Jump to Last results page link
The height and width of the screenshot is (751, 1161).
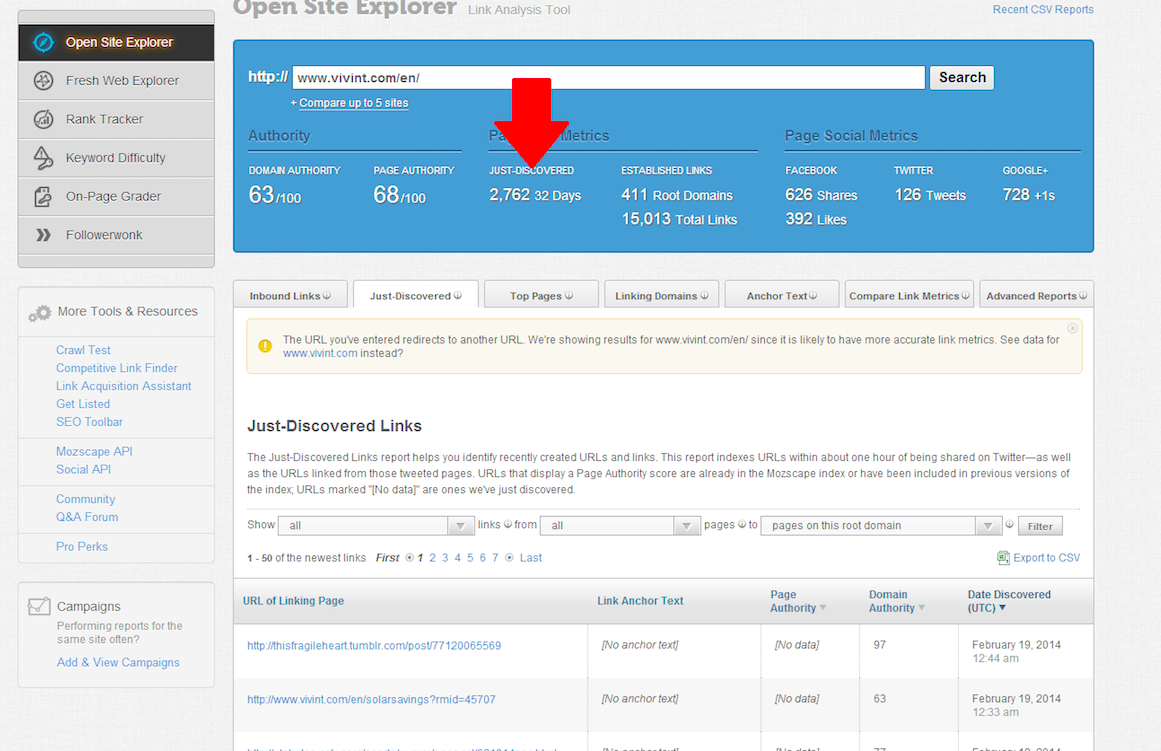[x=530, y=558]
